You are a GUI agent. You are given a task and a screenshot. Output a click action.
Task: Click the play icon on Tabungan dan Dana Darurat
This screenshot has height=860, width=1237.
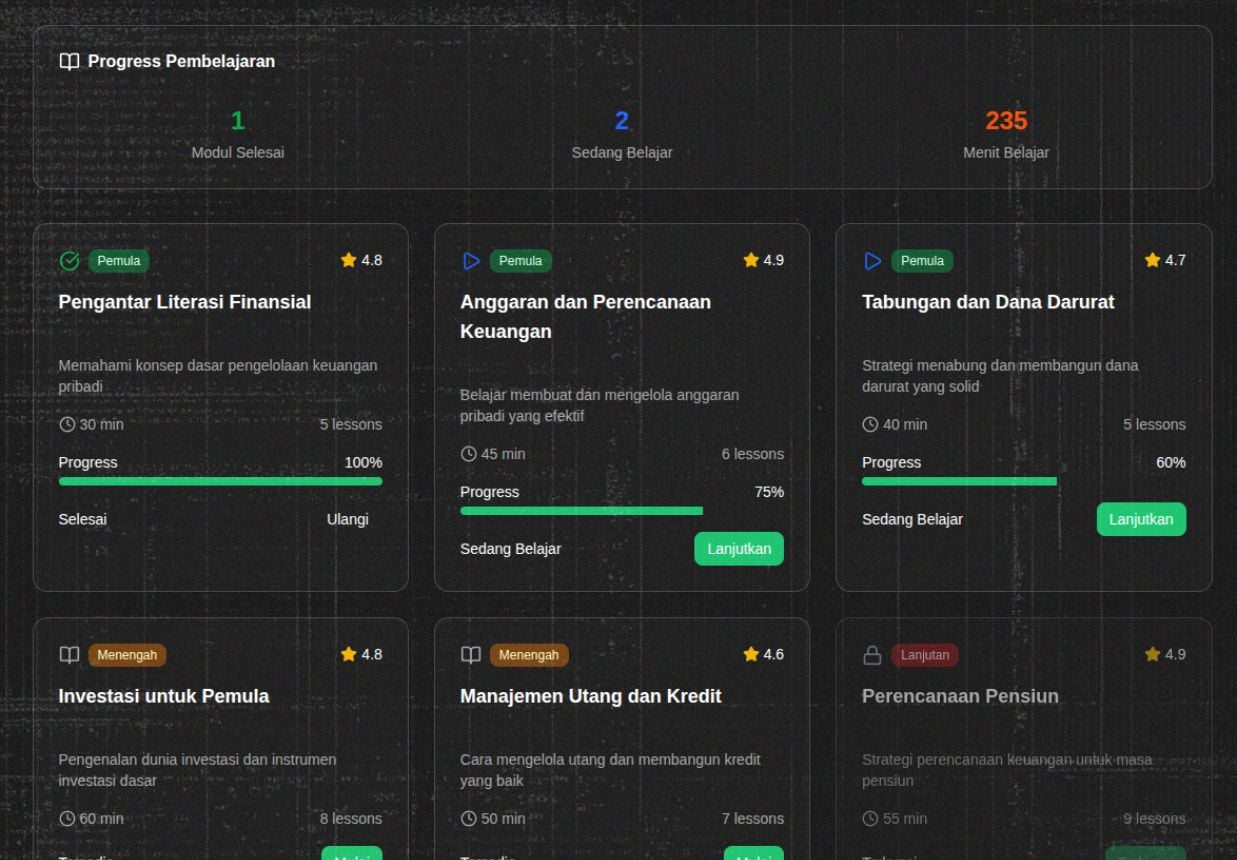(873, 261)
